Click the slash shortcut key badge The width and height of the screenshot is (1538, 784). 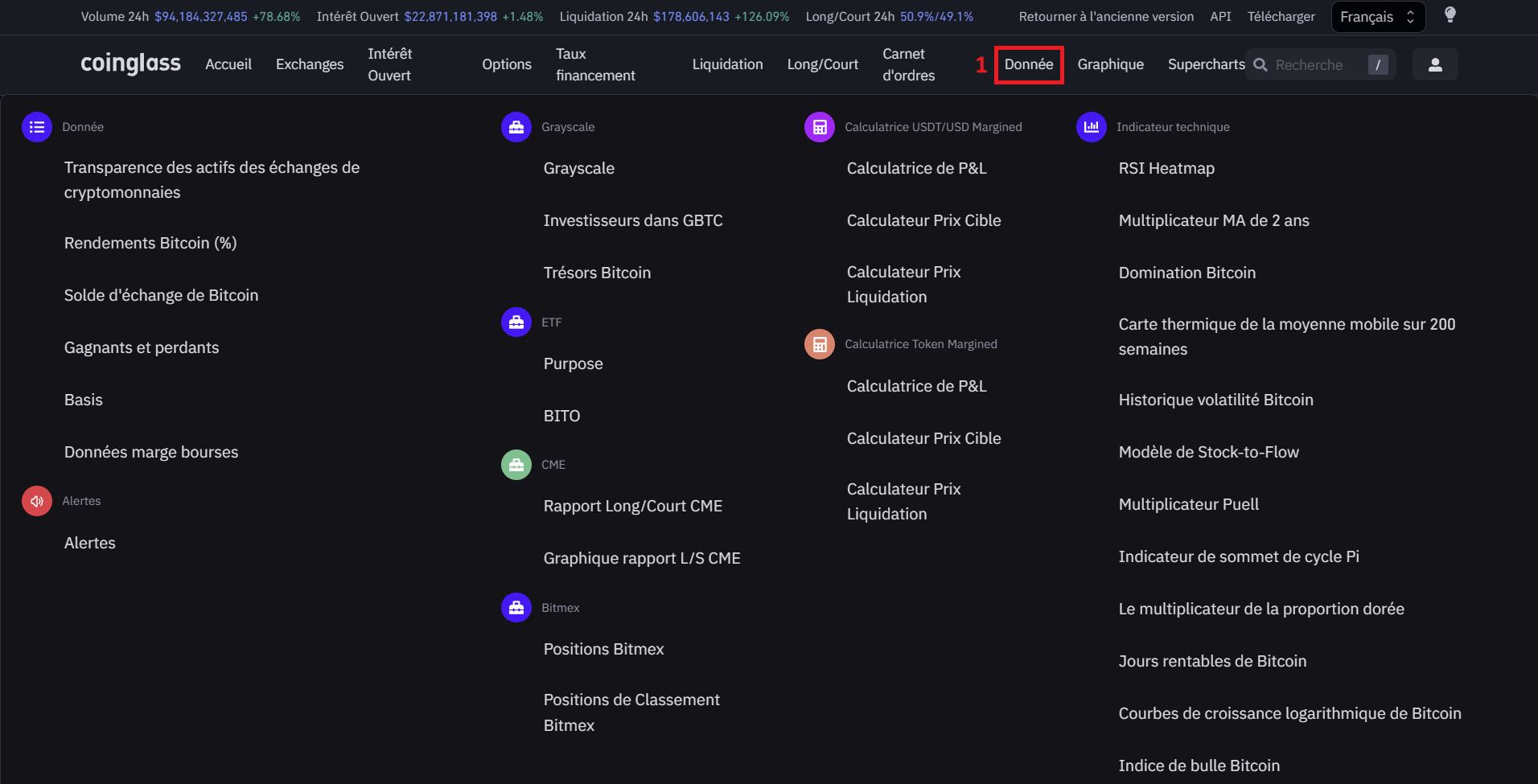click(x=1378, y=64)
